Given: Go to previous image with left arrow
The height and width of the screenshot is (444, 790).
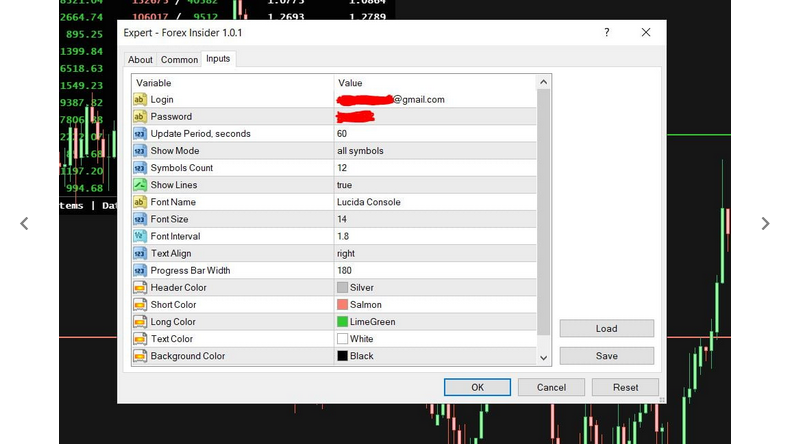Looking at the screenshot, I should click(24, 223).
